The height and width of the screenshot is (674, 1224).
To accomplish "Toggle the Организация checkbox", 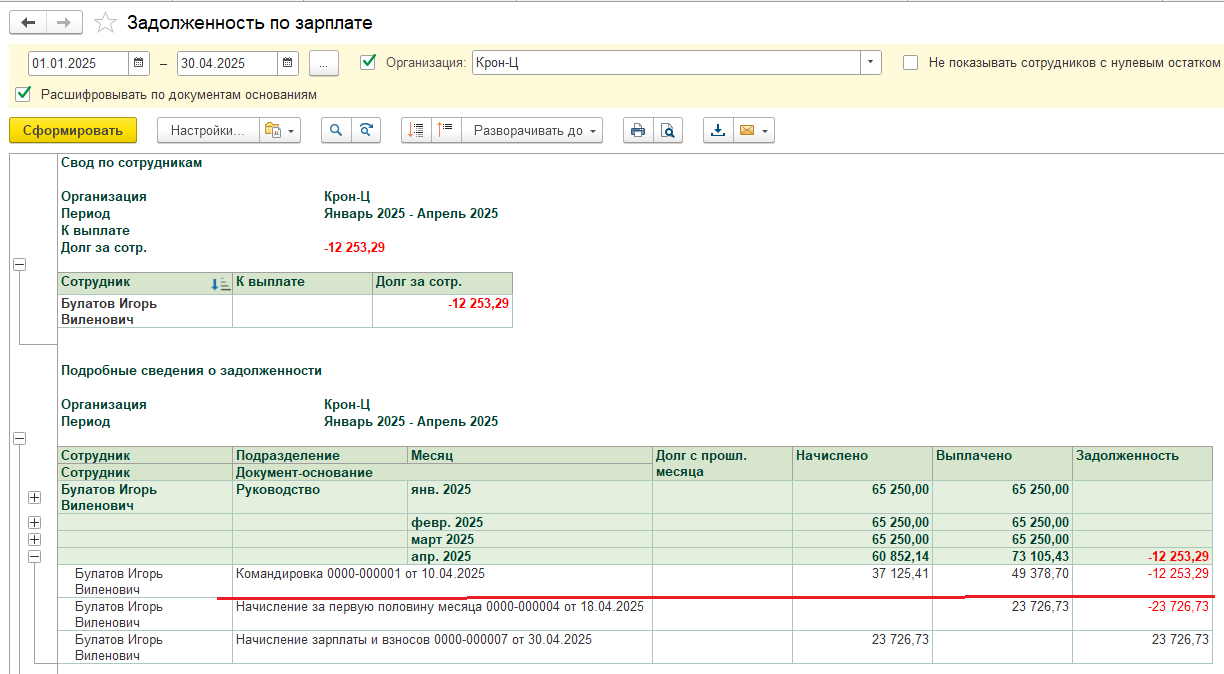I will (x=368, y=62).
